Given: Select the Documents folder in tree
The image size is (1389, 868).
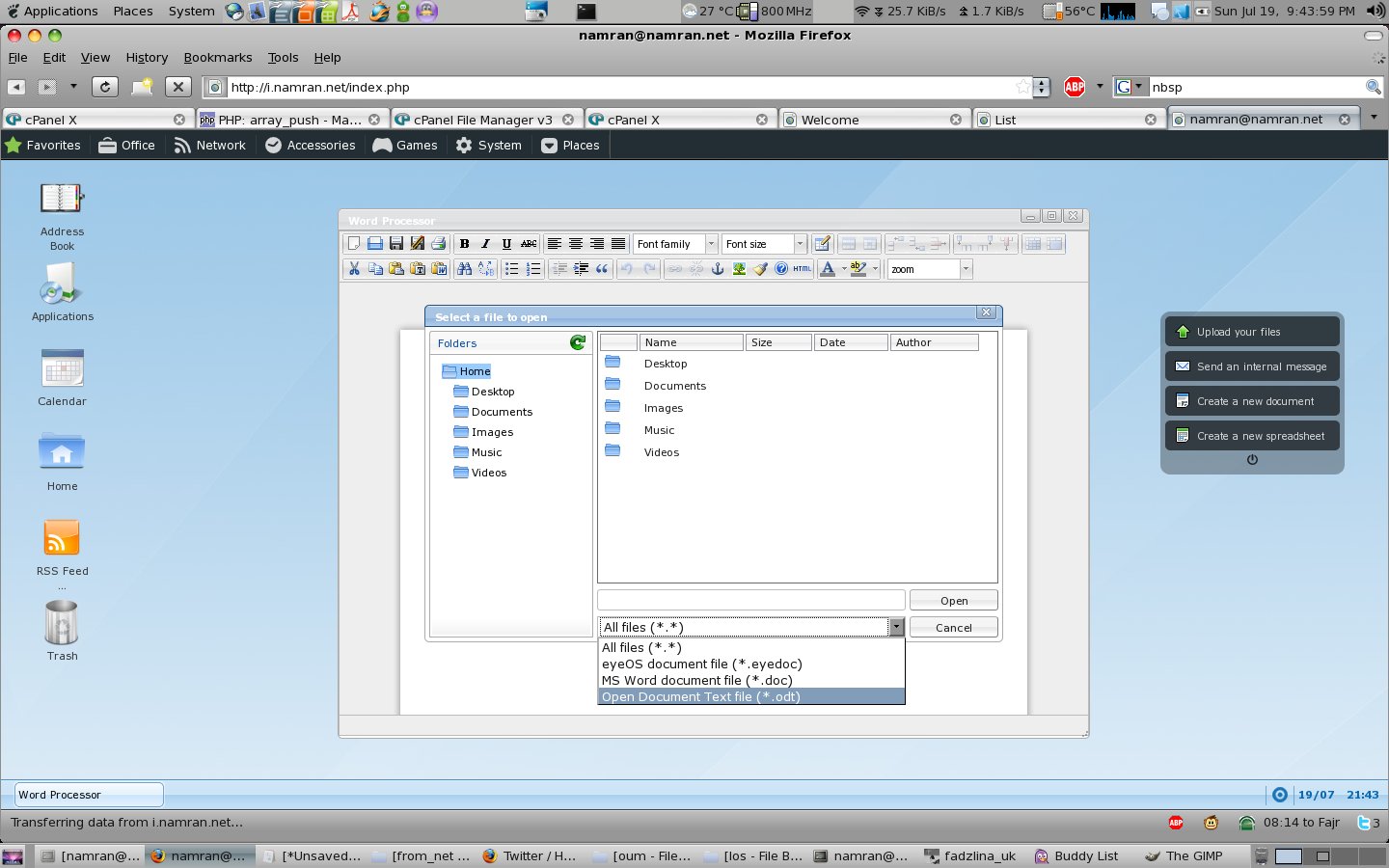Looking at the screenshot, I should click(501, 412).
